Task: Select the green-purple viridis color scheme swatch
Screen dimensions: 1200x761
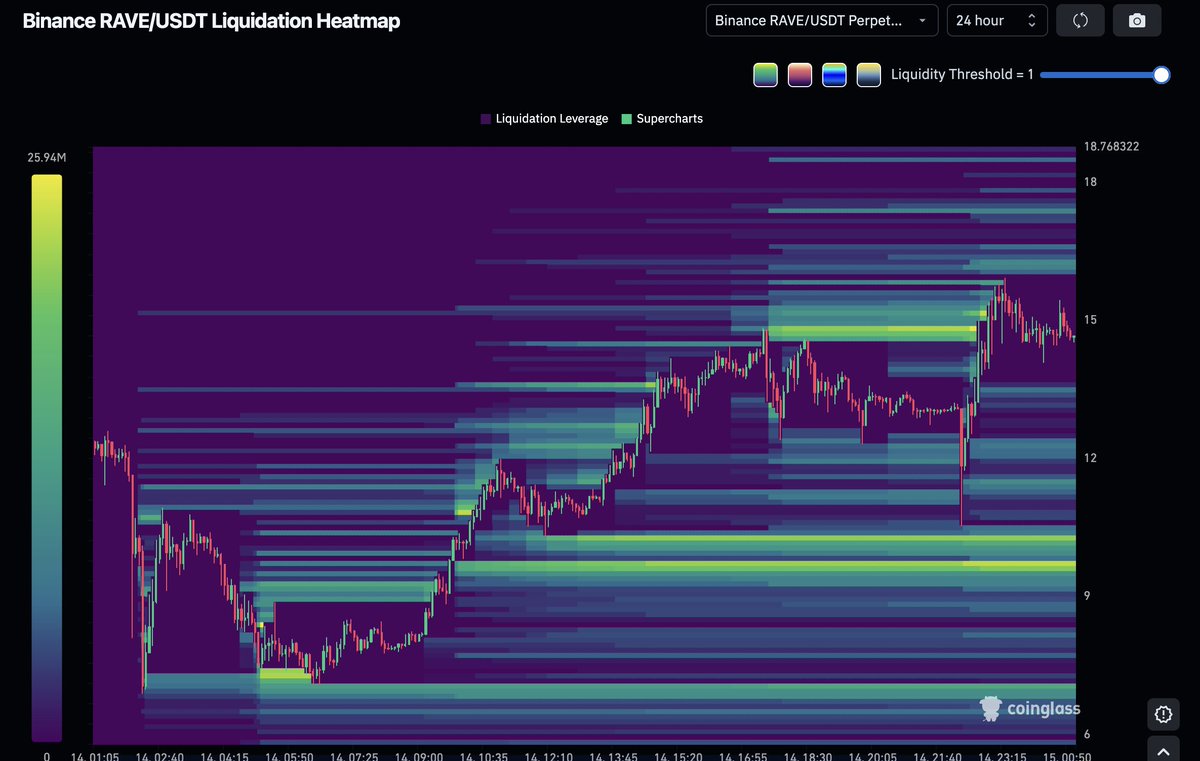Action: (765, 75)
